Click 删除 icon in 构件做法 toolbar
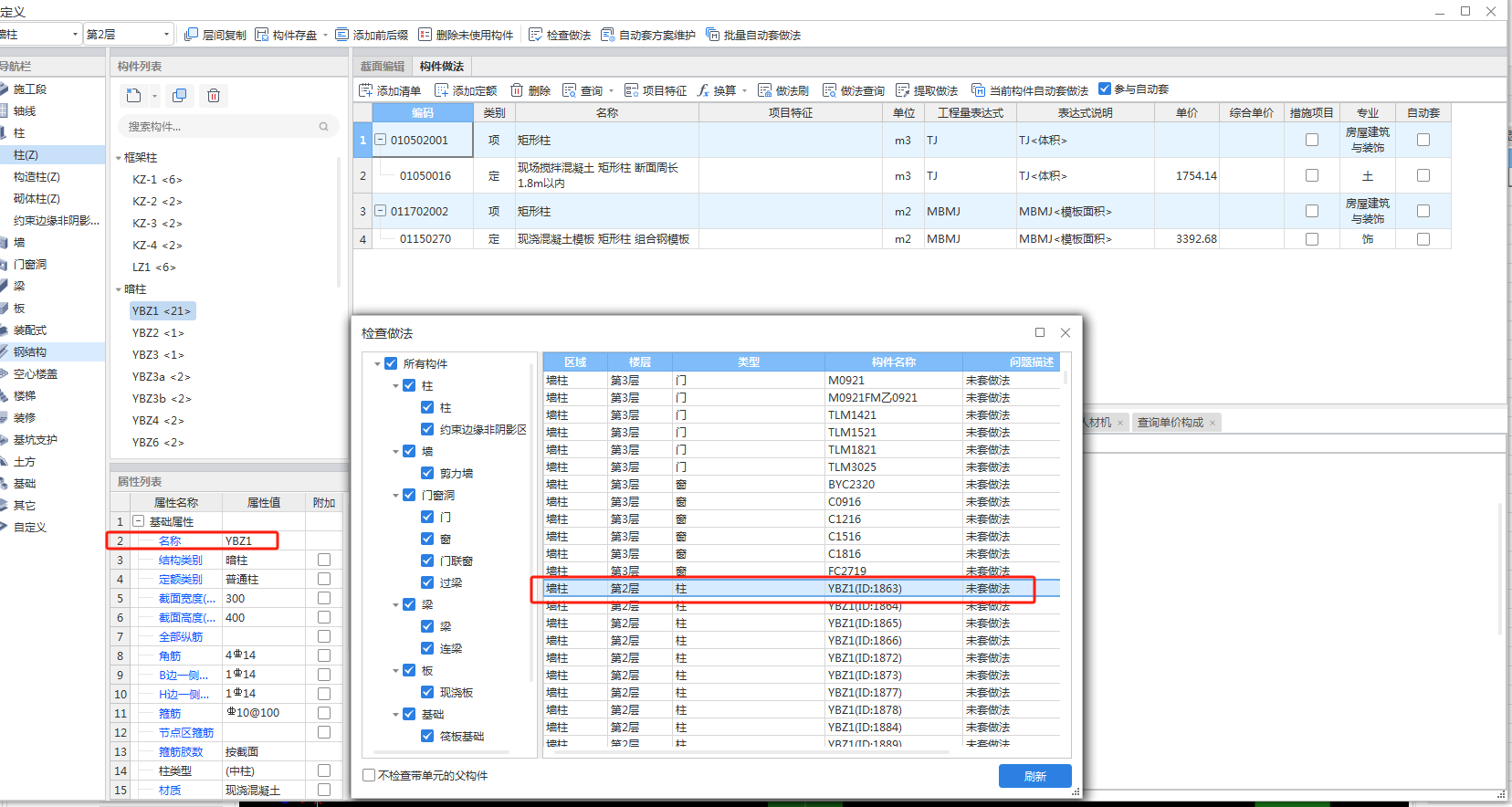The height and width of the screenshot is (807, 1512). click(517, 90)
